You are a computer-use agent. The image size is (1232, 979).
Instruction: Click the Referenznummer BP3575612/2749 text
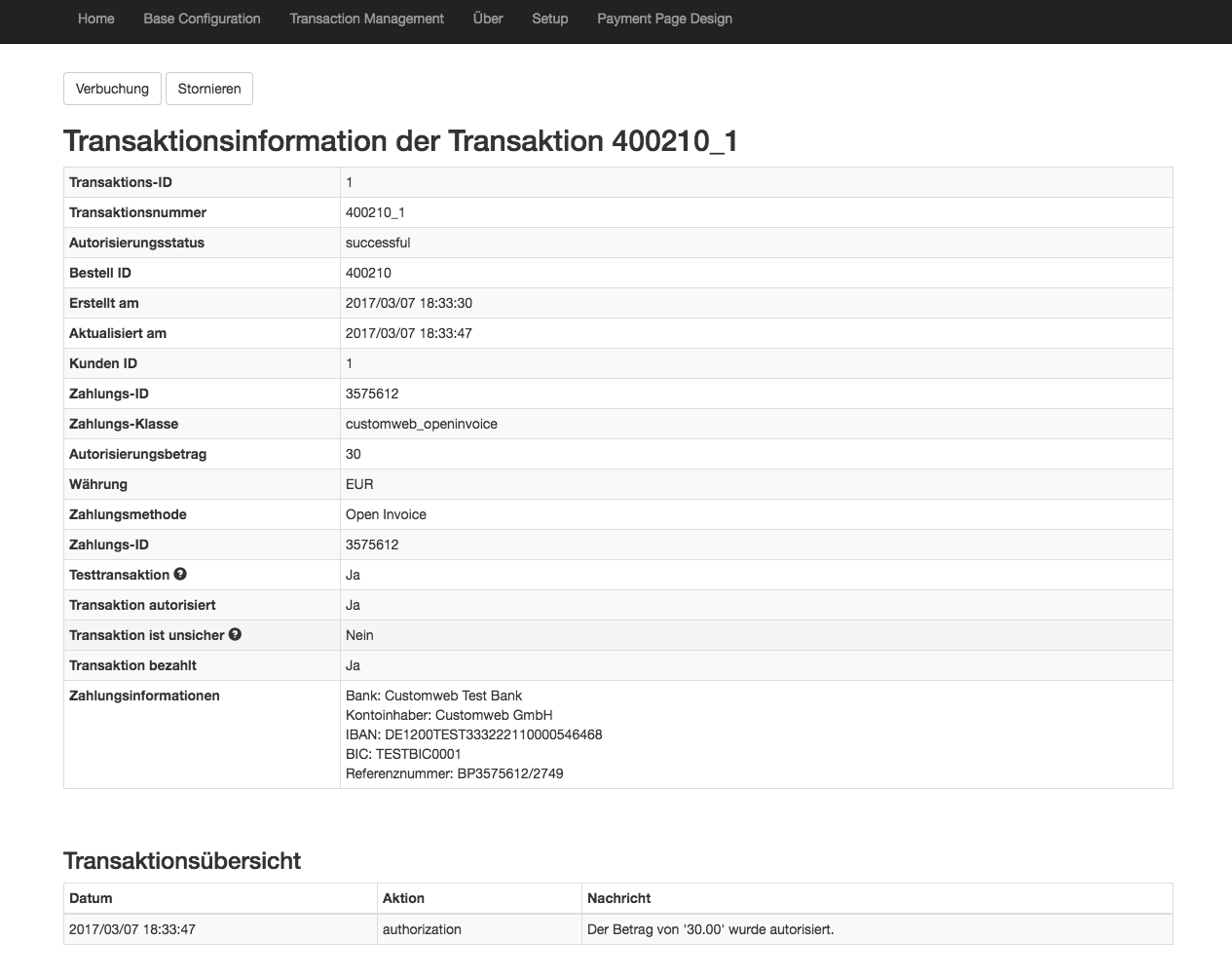coord(454,773)
